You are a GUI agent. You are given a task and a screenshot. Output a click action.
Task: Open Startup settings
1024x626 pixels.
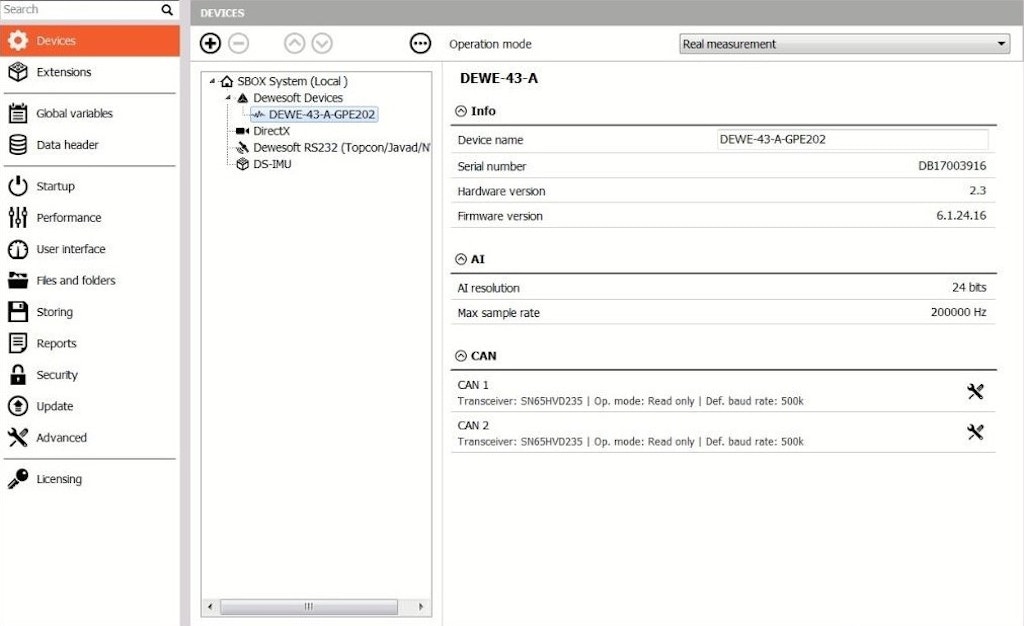[x=90, y=186]
